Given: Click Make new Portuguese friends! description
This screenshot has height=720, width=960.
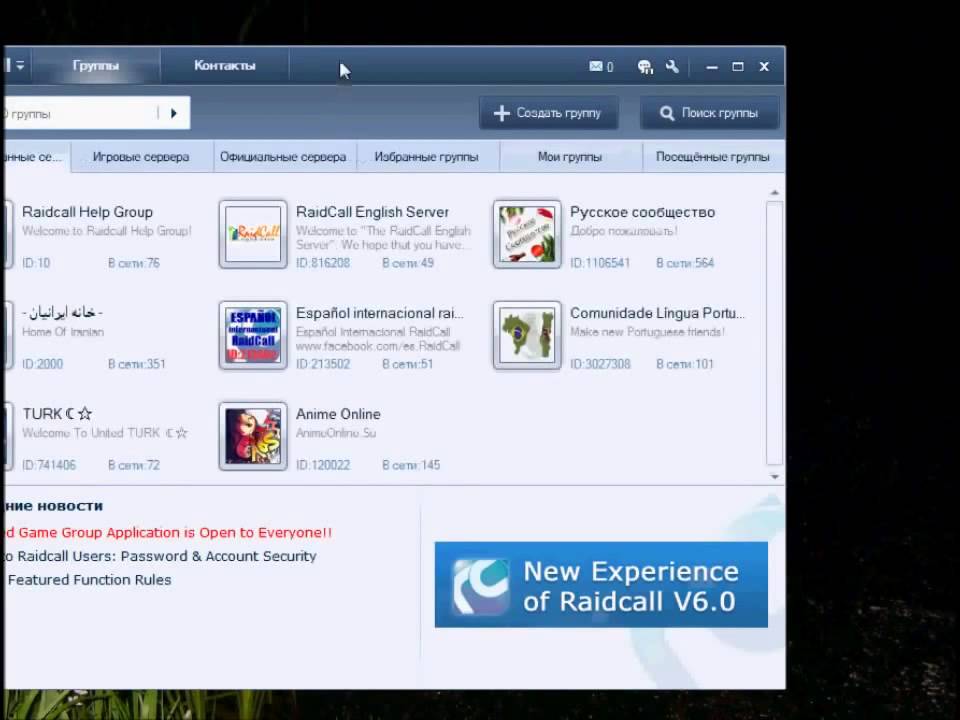Looking at the screenshot, I should 647,332.
